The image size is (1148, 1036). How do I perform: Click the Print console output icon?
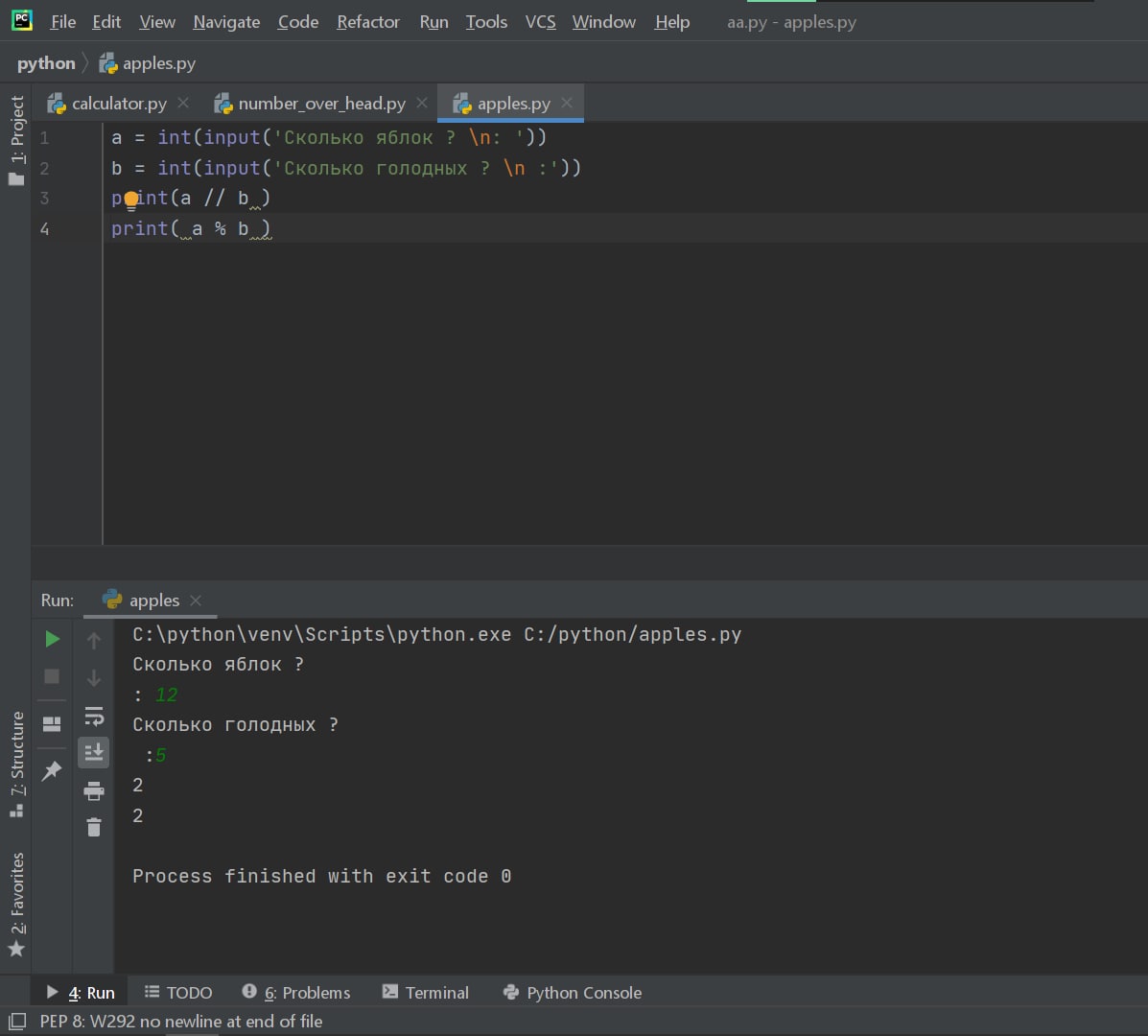click(x=94, y=790)
